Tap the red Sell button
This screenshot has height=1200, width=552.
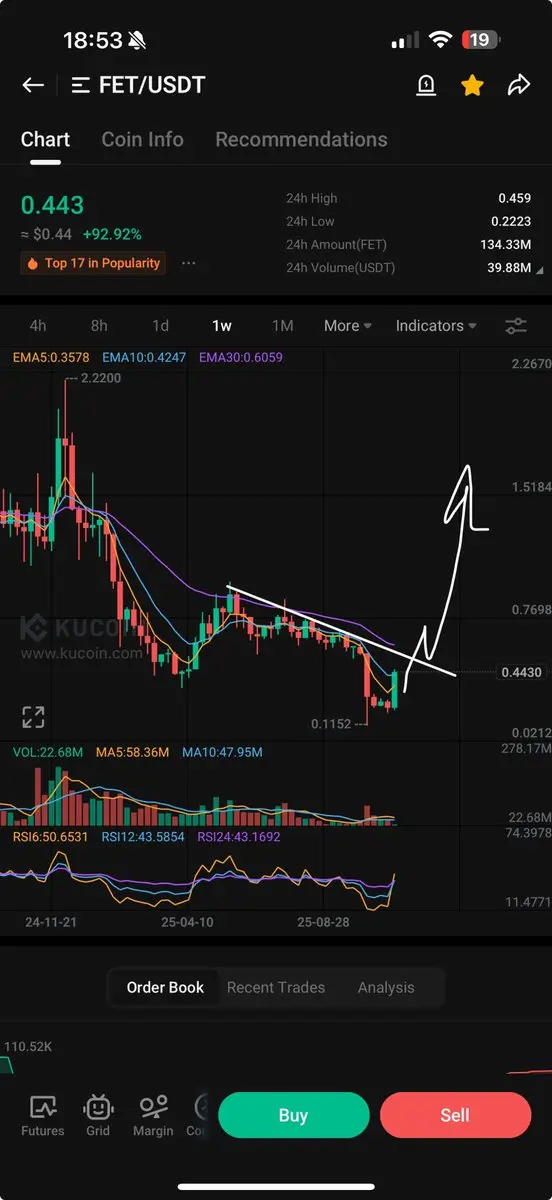455,1115
